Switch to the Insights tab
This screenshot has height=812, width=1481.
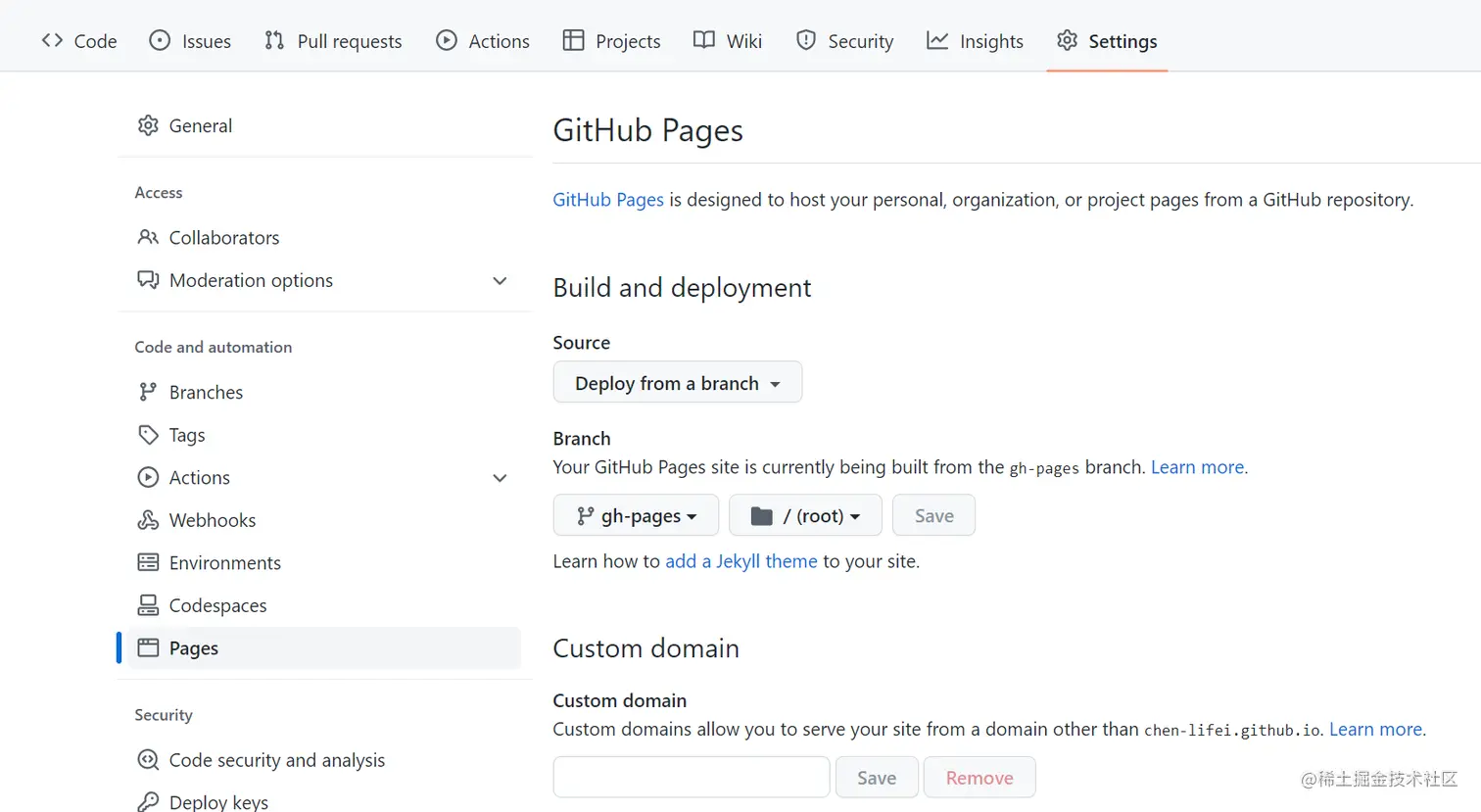[976, 41]
